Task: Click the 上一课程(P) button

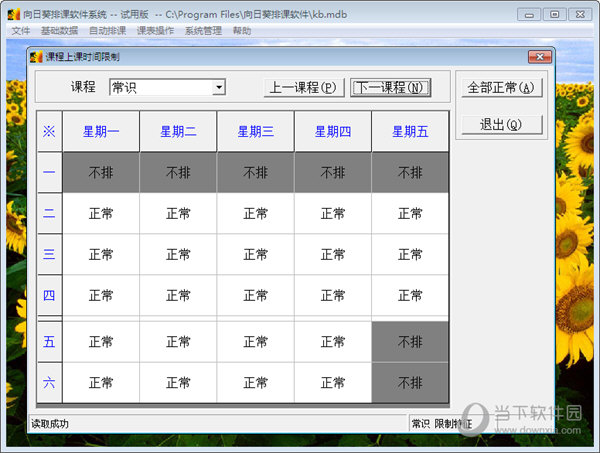Action: pyautogui.click(x=303, y=88)
